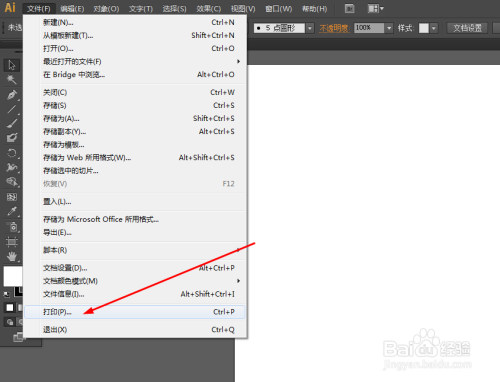Expand the 脚本(R) submenu
Viewport: 500px width, 382px height.
click(x=135, y=250)
